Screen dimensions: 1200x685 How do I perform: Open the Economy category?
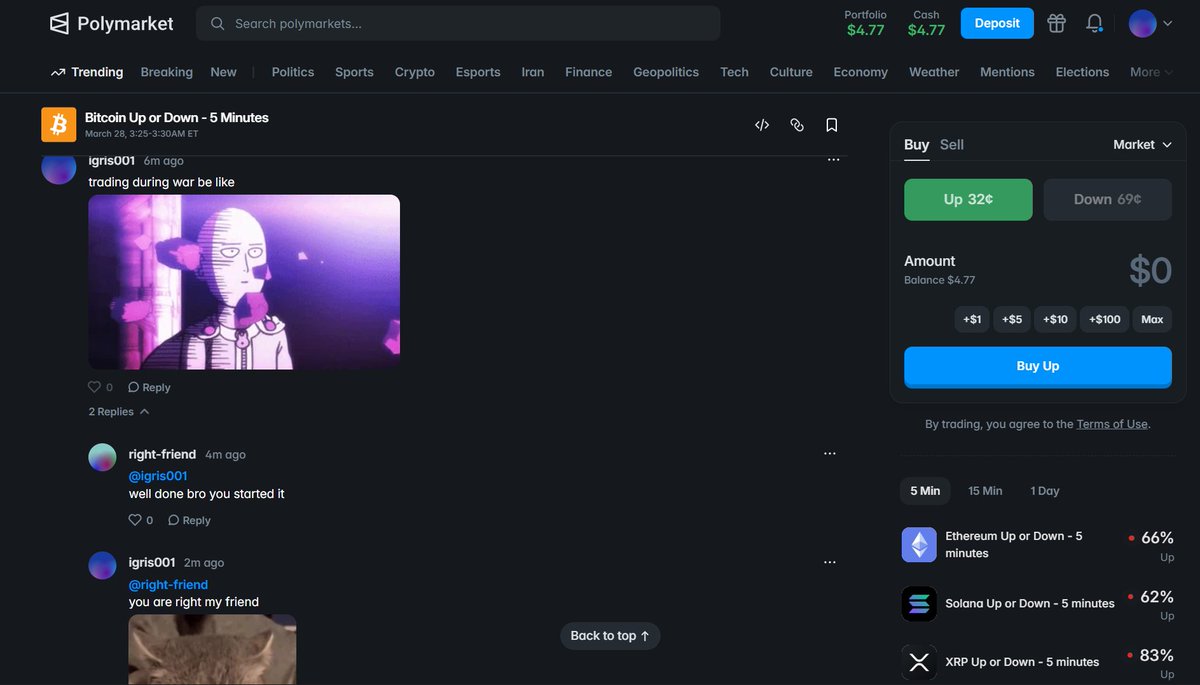861,72
